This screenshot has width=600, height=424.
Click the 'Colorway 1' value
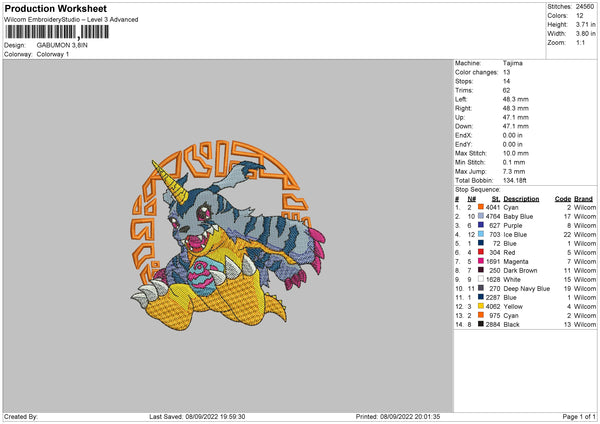tap(53, 54)
